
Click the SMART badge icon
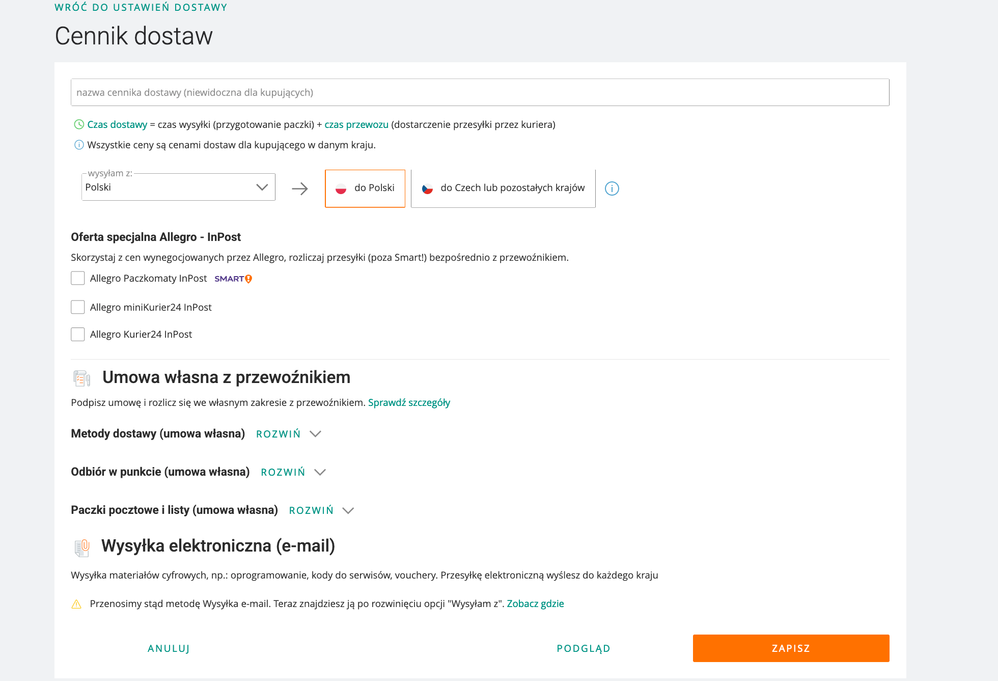(233, 279)
